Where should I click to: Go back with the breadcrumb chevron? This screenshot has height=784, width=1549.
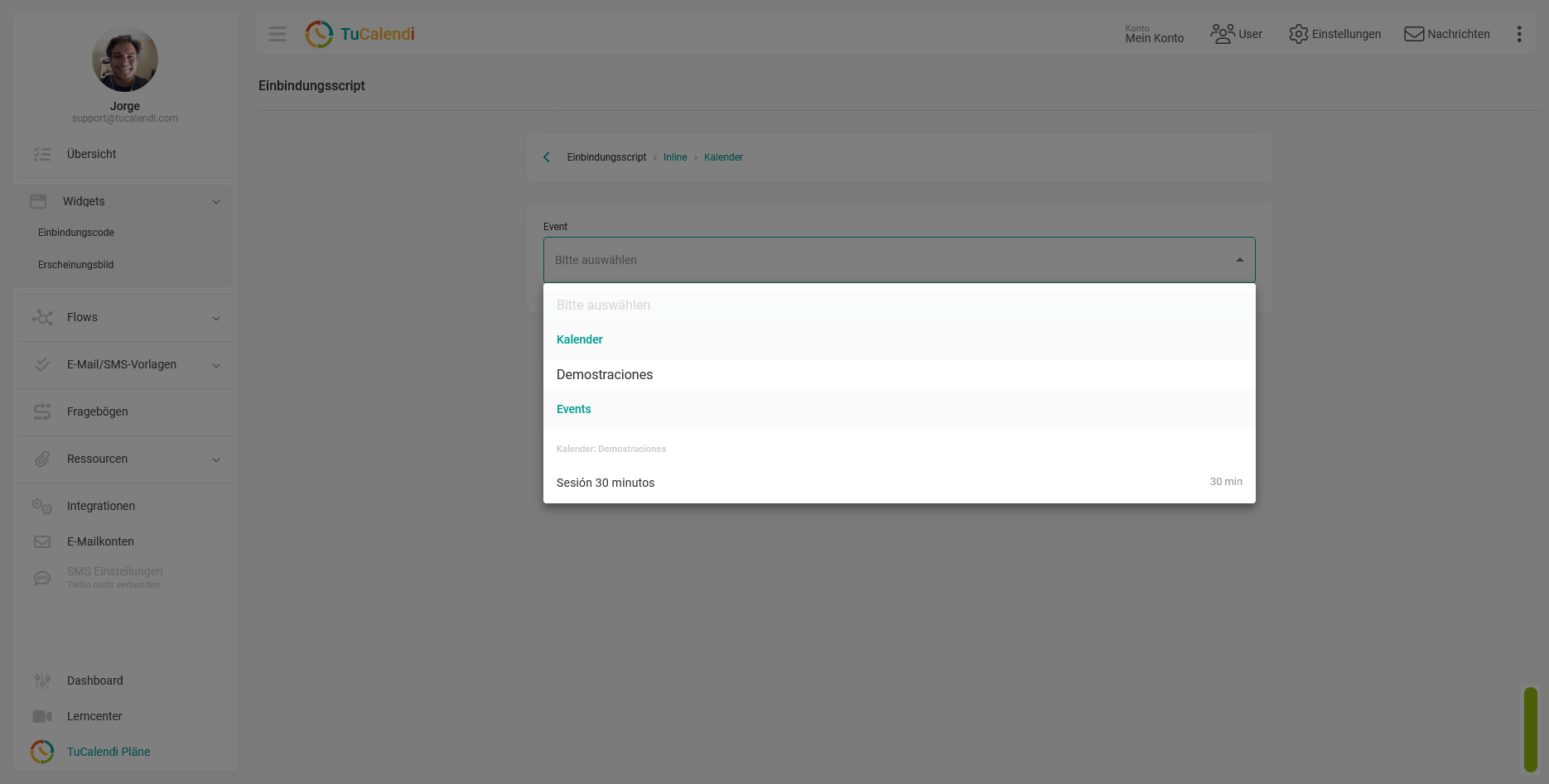point(547,157)
